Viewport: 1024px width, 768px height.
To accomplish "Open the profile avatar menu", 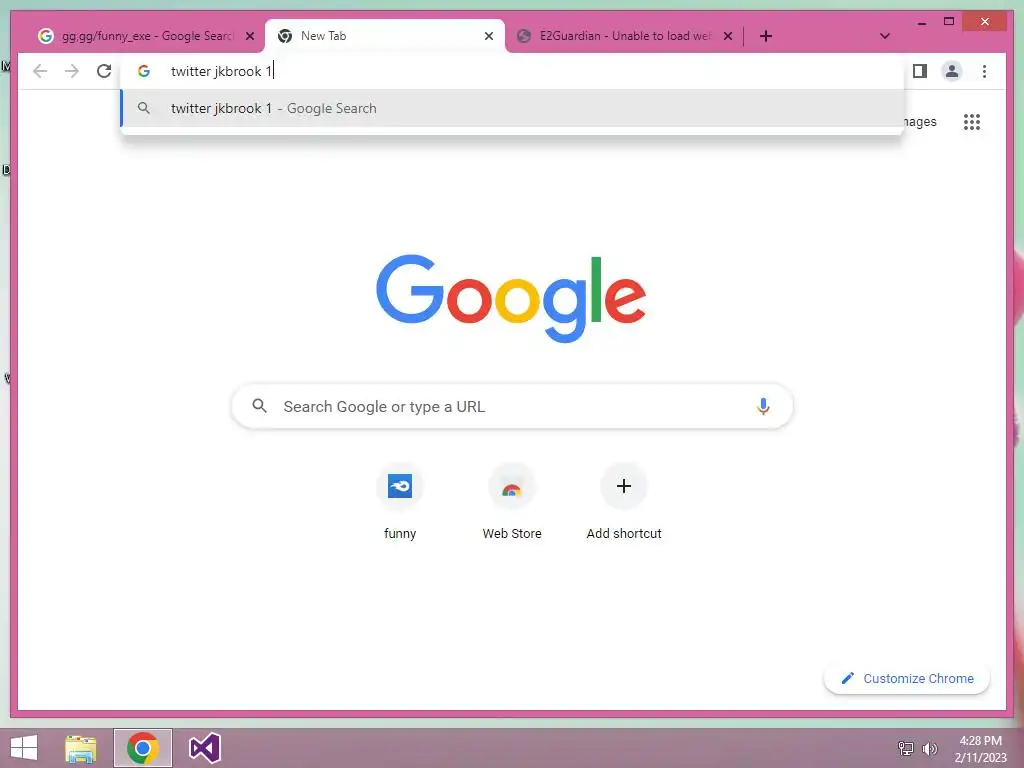I will tap(952, 71).
